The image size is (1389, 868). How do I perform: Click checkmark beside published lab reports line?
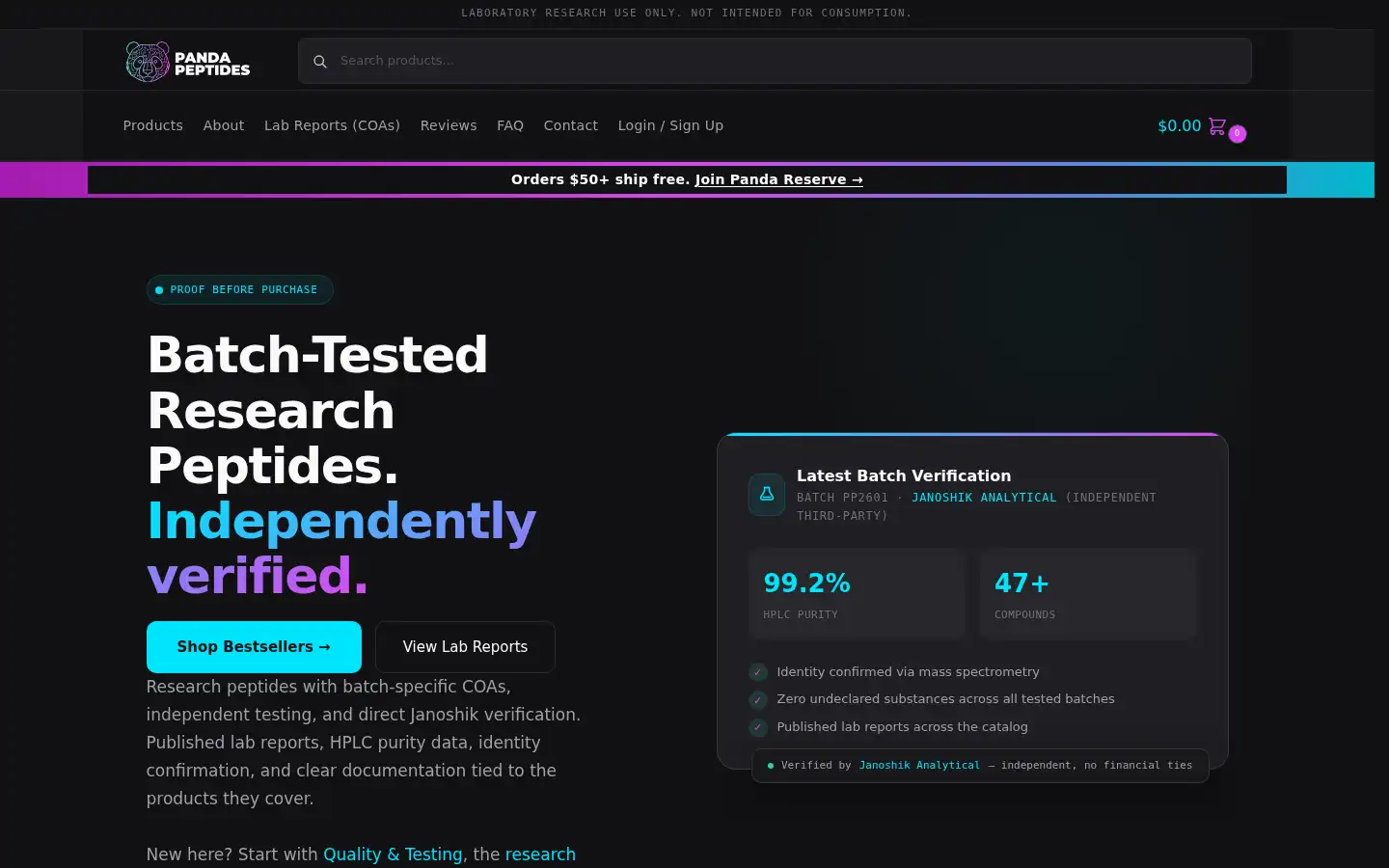(758, 727)
